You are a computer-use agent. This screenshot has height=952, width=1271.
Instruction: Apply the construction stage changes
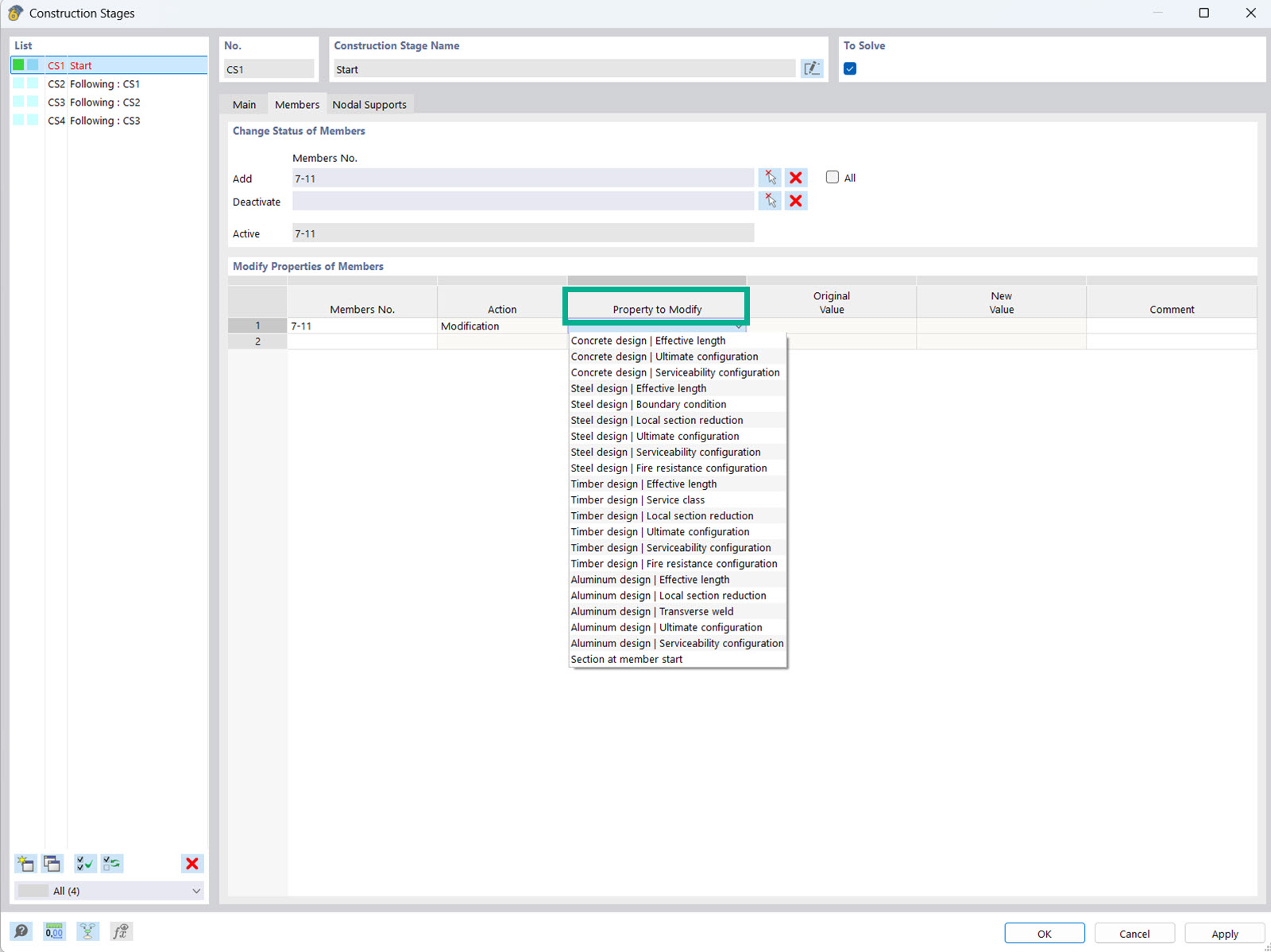[1224, 933]
